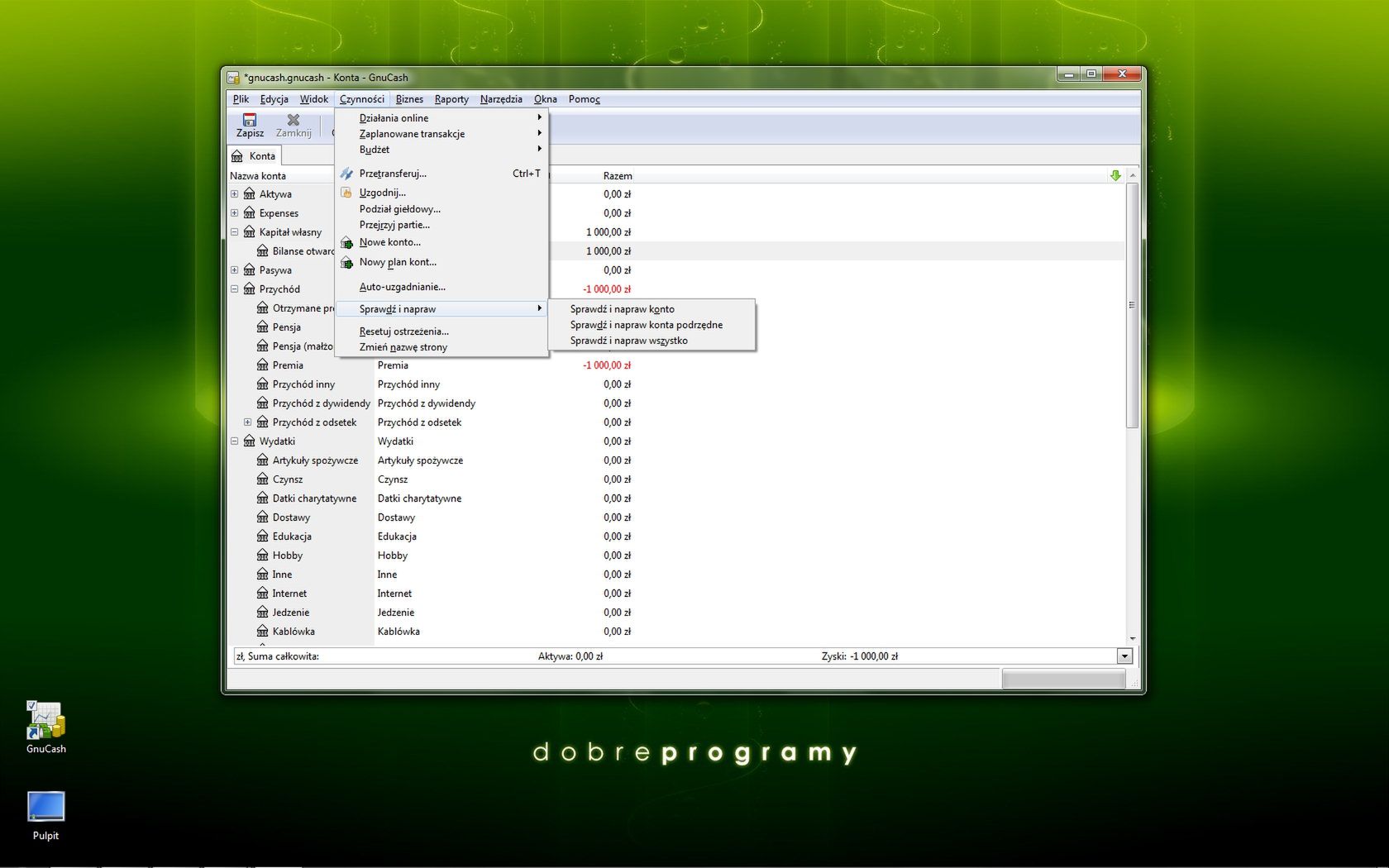Viewport: 1389px width, 868px height.
Task: Click the Dostawy account icon
Action: [263, 517]
